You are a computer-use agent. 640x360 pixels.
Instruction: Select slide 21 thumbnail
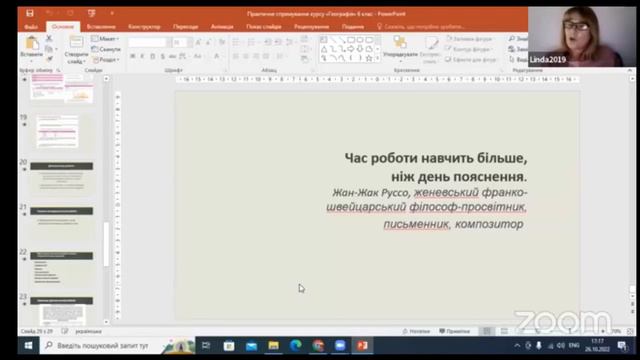pos(62,223)
